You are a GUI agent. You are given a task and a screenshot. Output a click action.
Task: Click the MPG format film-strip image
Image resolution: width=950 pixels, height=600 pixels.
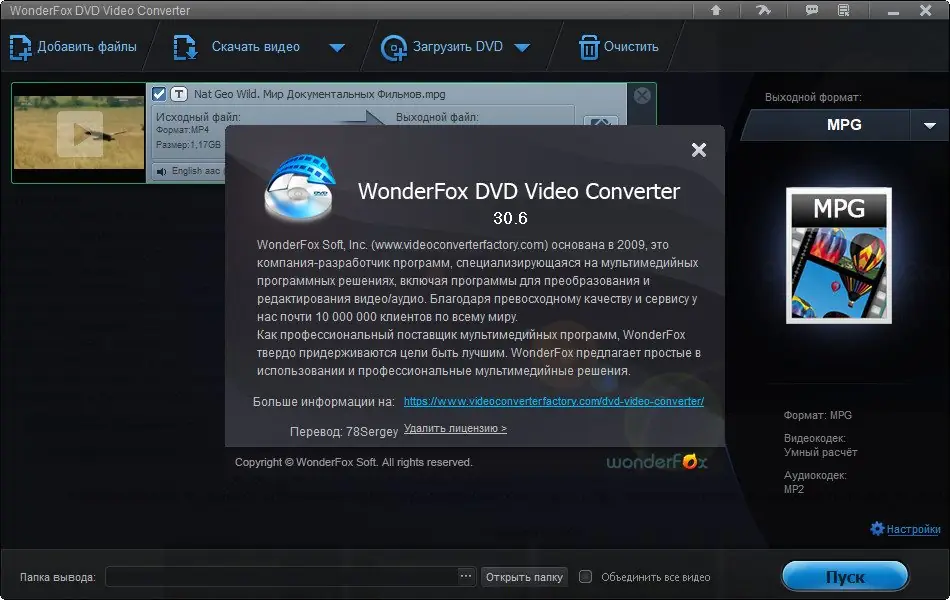pos(839,255)
